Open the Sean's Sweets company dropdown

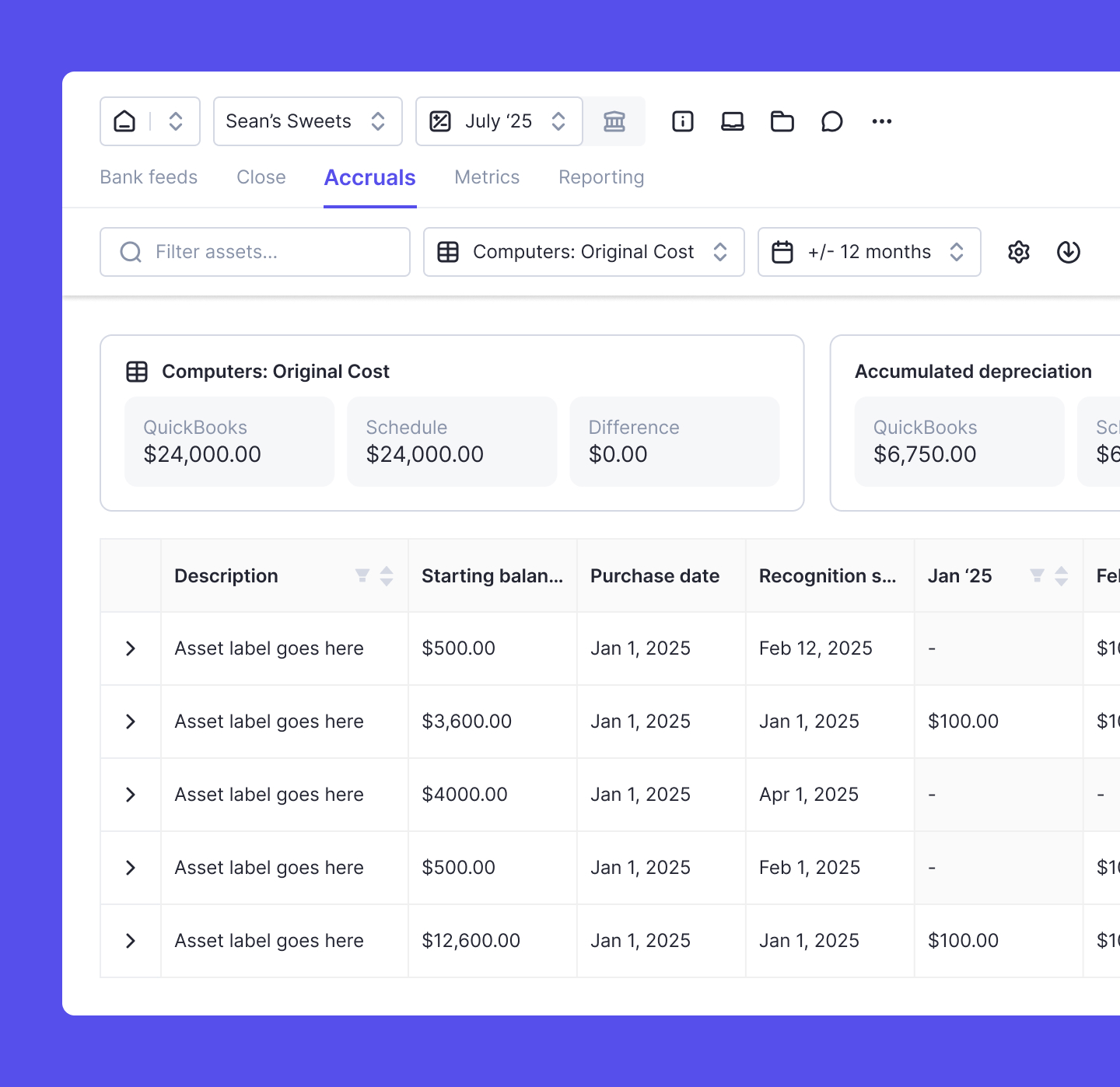[307, 121]
